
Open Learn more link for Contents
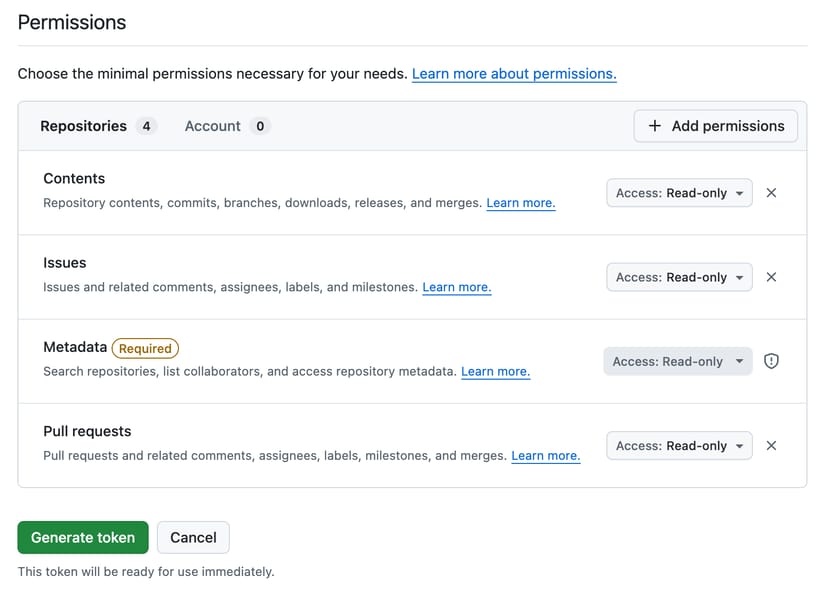click(520, 203)
